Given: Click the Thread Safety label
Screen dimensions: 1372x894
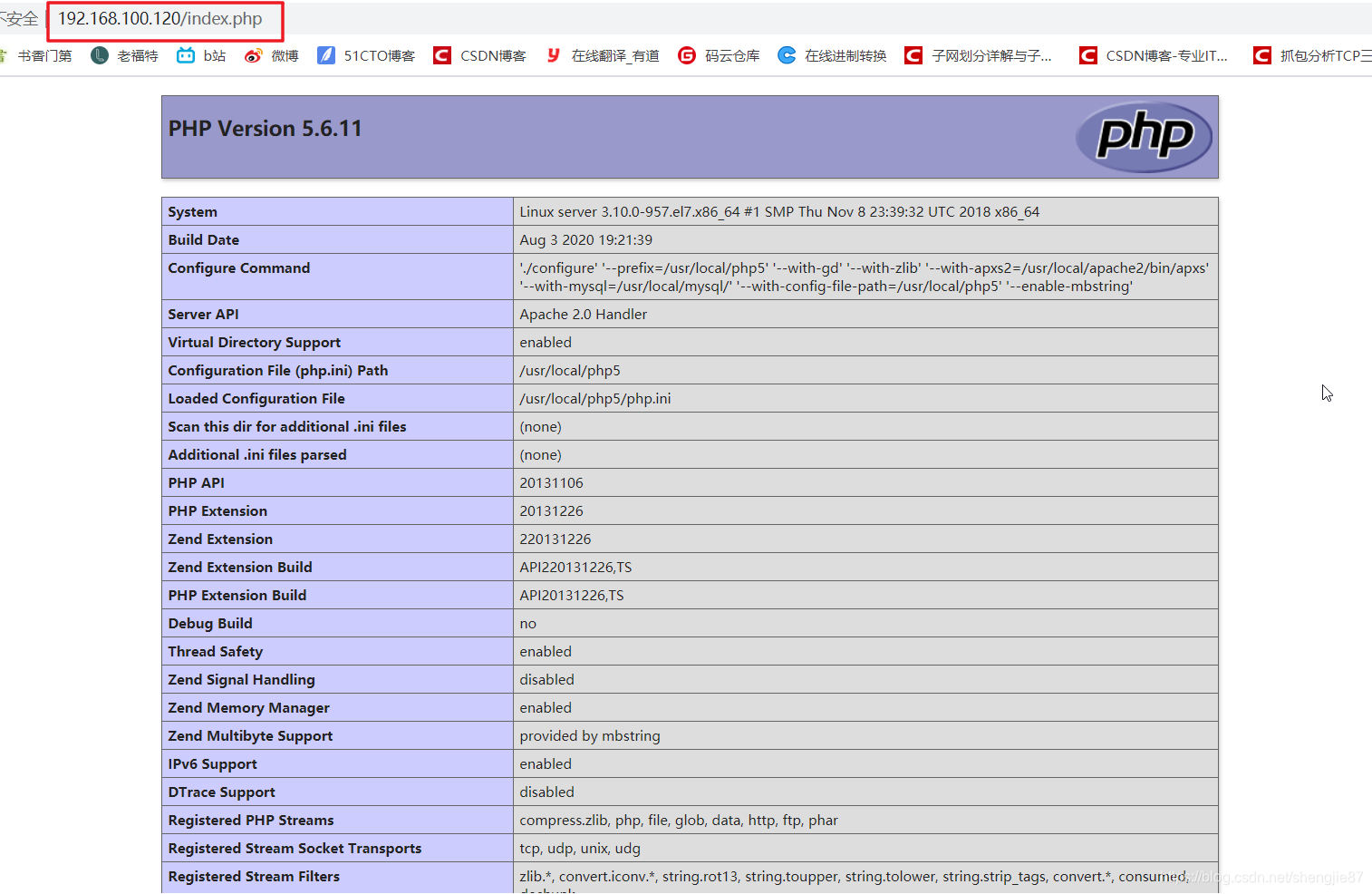Looking at the screenshot, I should point(216,652).
